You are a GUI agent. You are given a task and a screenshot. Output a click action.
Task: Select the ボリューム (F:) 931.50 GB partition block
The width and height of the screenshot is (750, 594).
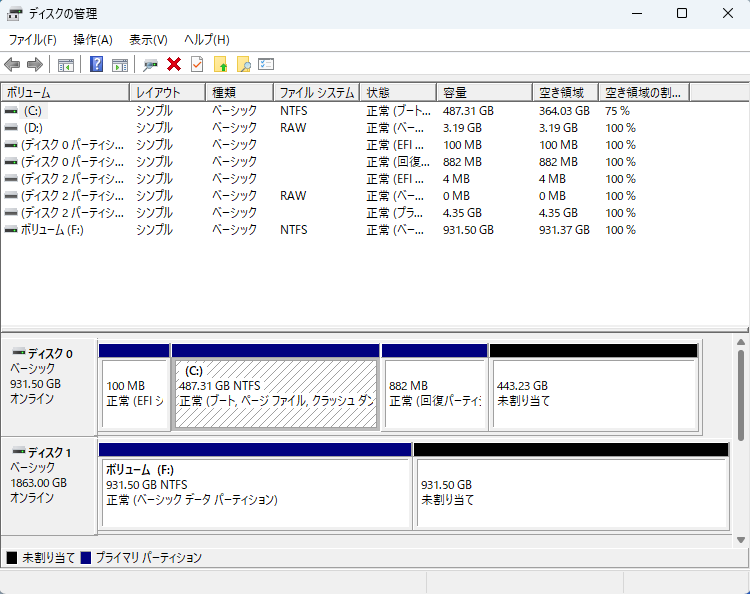(x=255, y=486)
